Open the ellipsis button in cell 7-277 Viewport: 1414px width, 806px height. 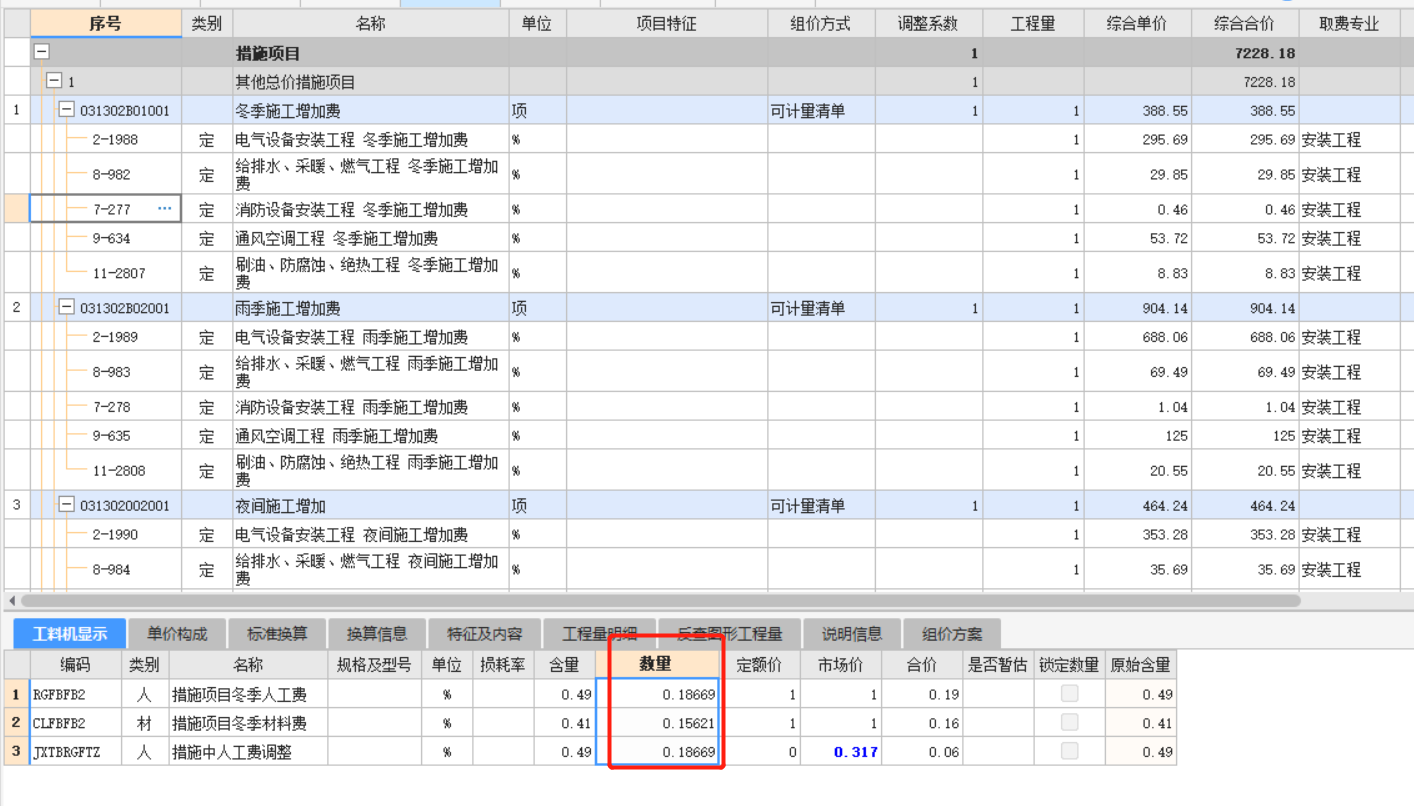pyautogui.click(x=164, y=209)
